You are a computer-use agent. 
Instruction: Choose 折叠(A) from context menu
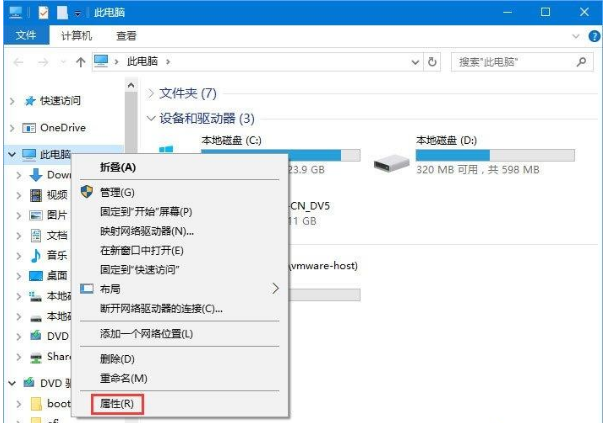click(179, 167)
